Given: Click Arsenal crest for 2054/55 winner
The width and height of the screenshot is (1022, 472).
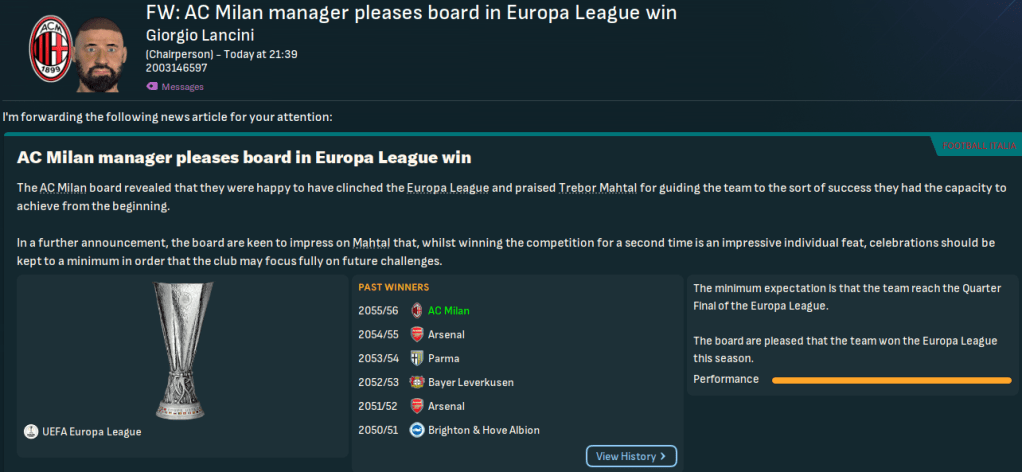Looking at the screenshot, I should pos(417,335).
